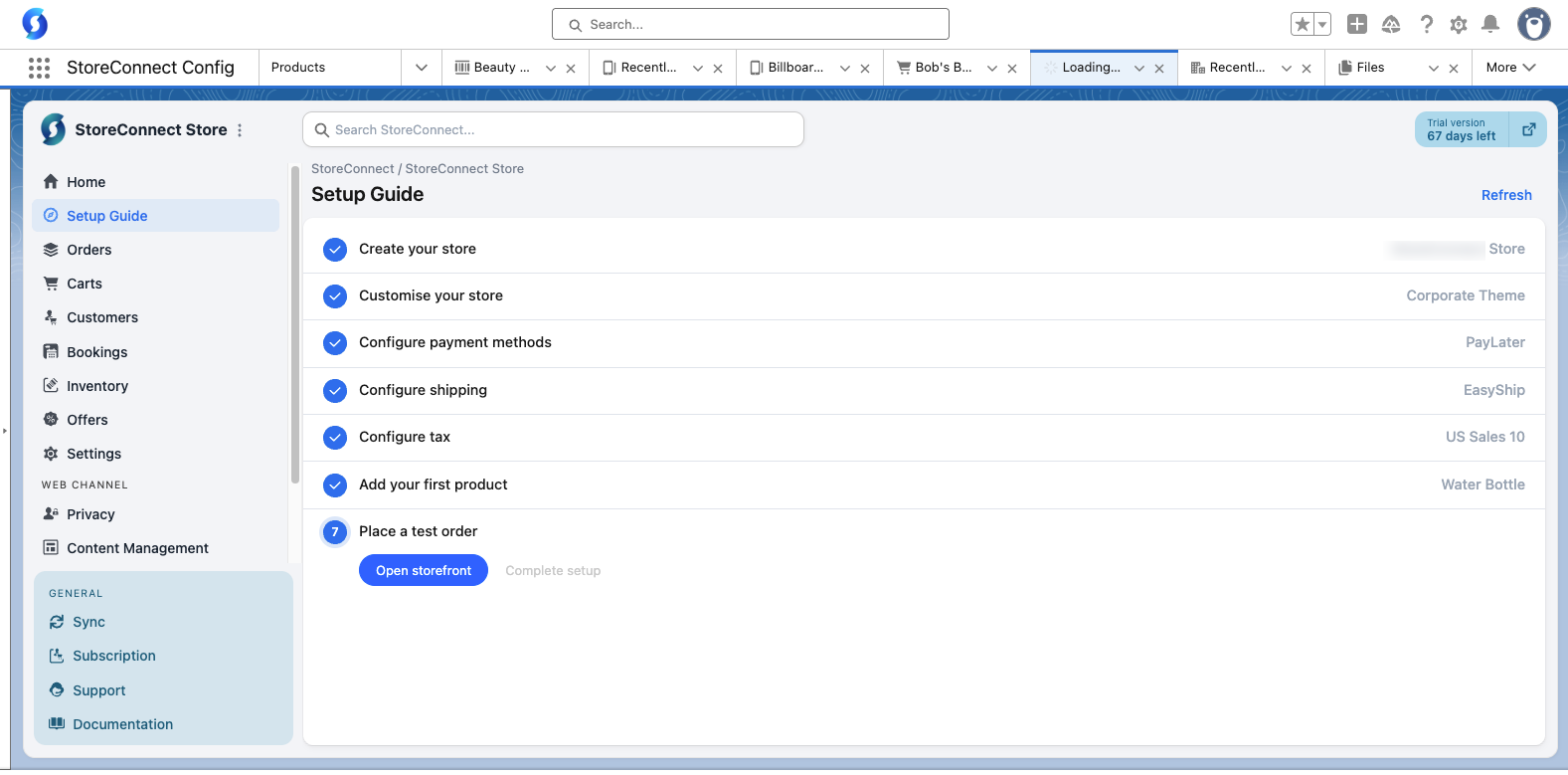
Task: Click the Offers sidebar icon
Action: coord(51,419)
